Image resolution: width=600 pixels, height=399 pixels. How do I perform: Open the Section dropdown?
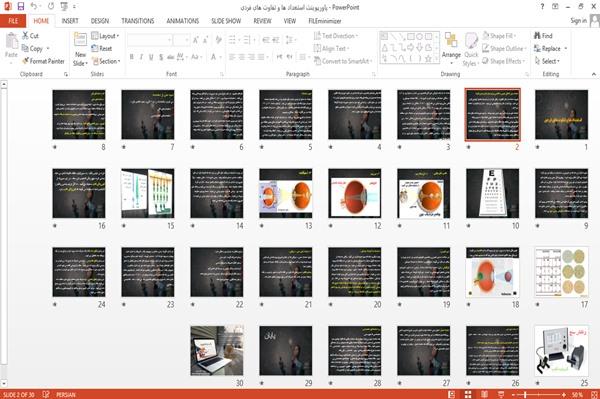click(106, 61)
